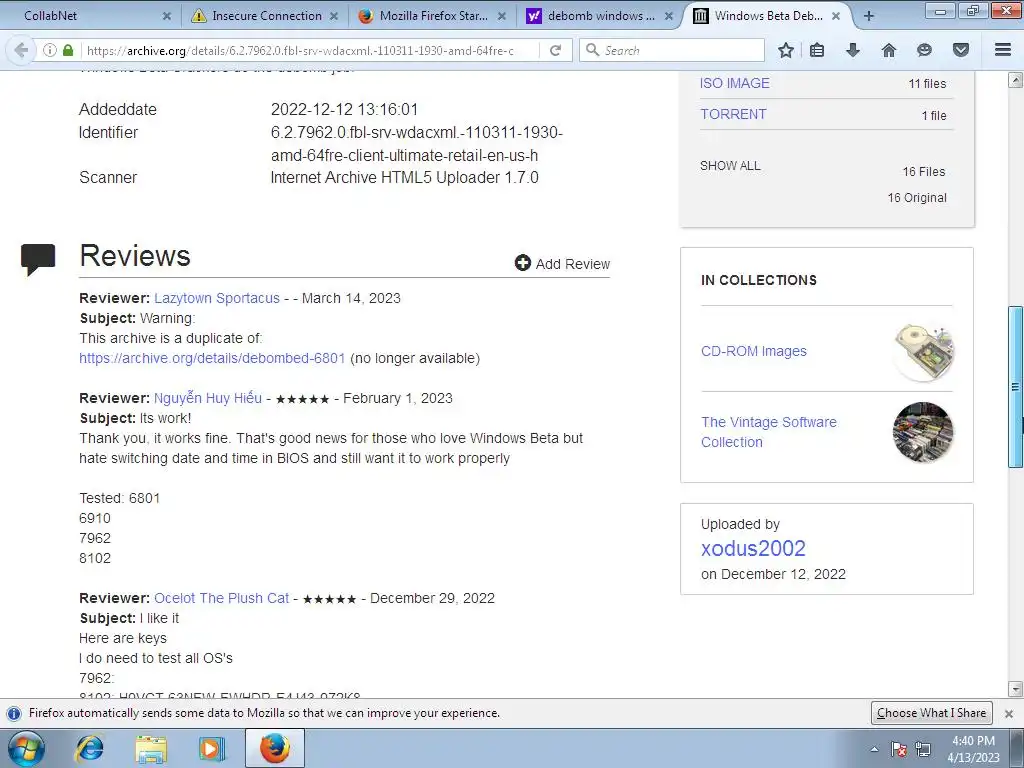Click the network status tray icon
The height and width of the screenshot is (768, 1024).
click(923, 749)
